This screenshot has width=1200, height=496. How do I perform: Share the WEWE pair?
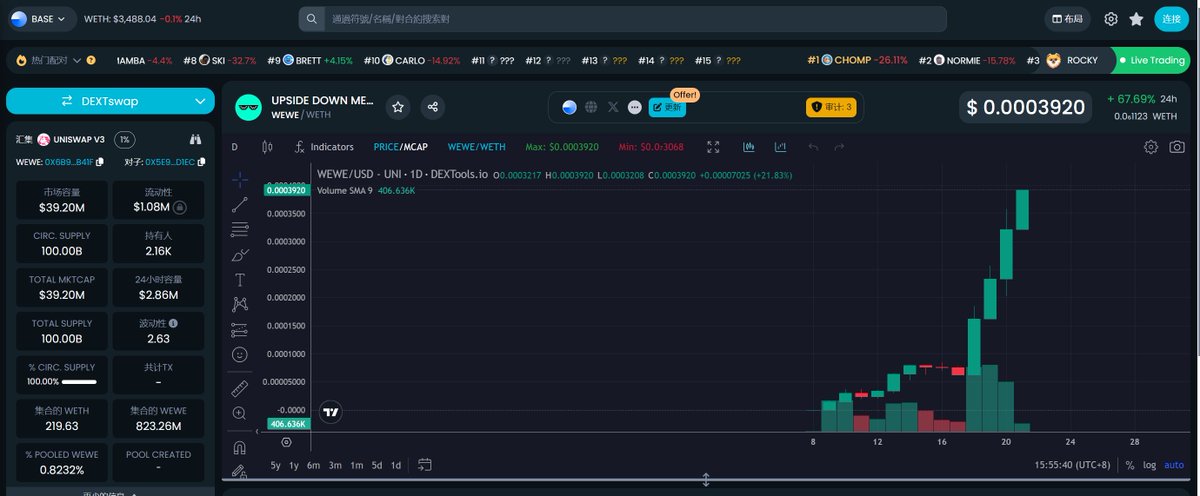point(432,107)
